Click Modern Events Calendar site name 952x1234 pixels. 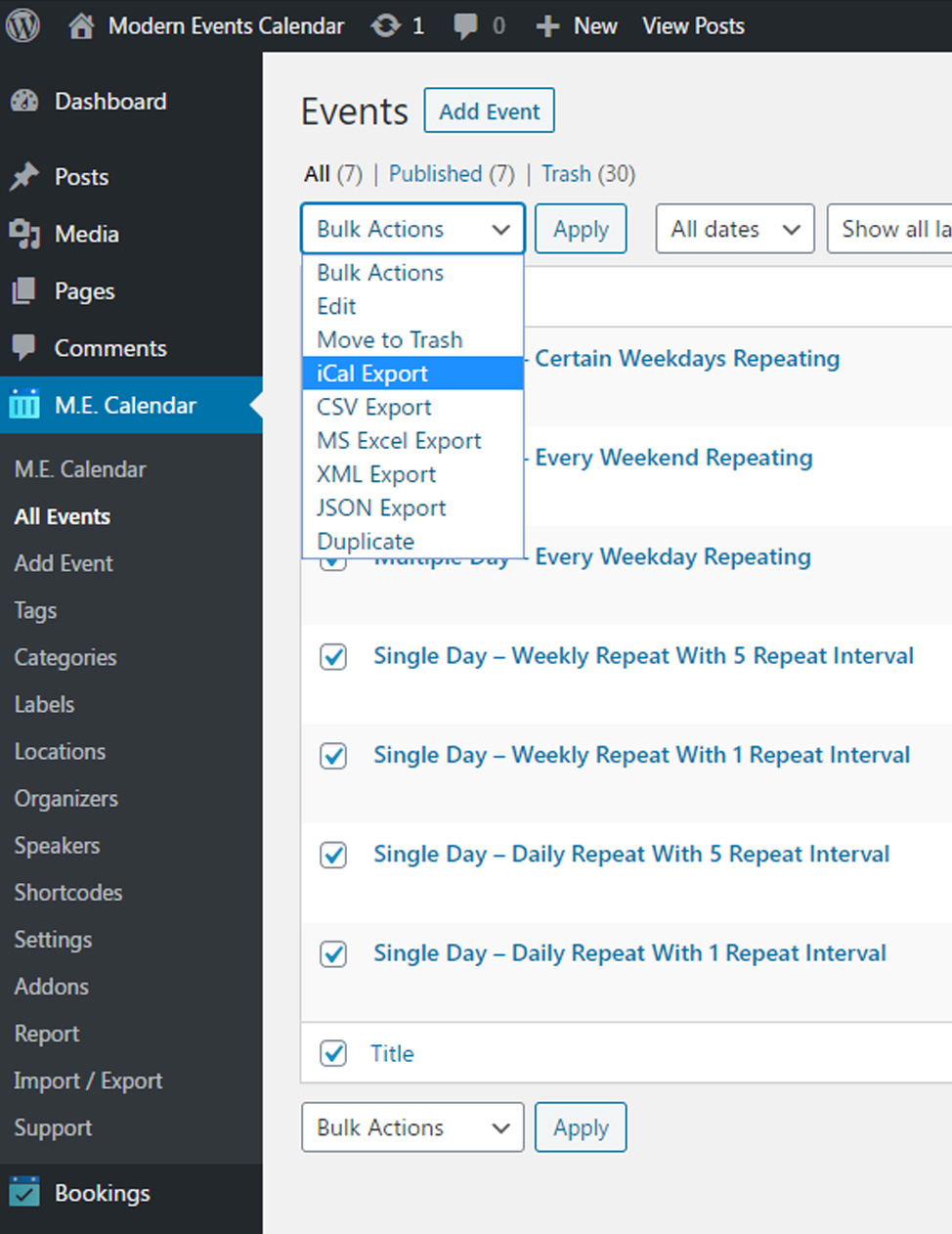click(x=226, y=26)
